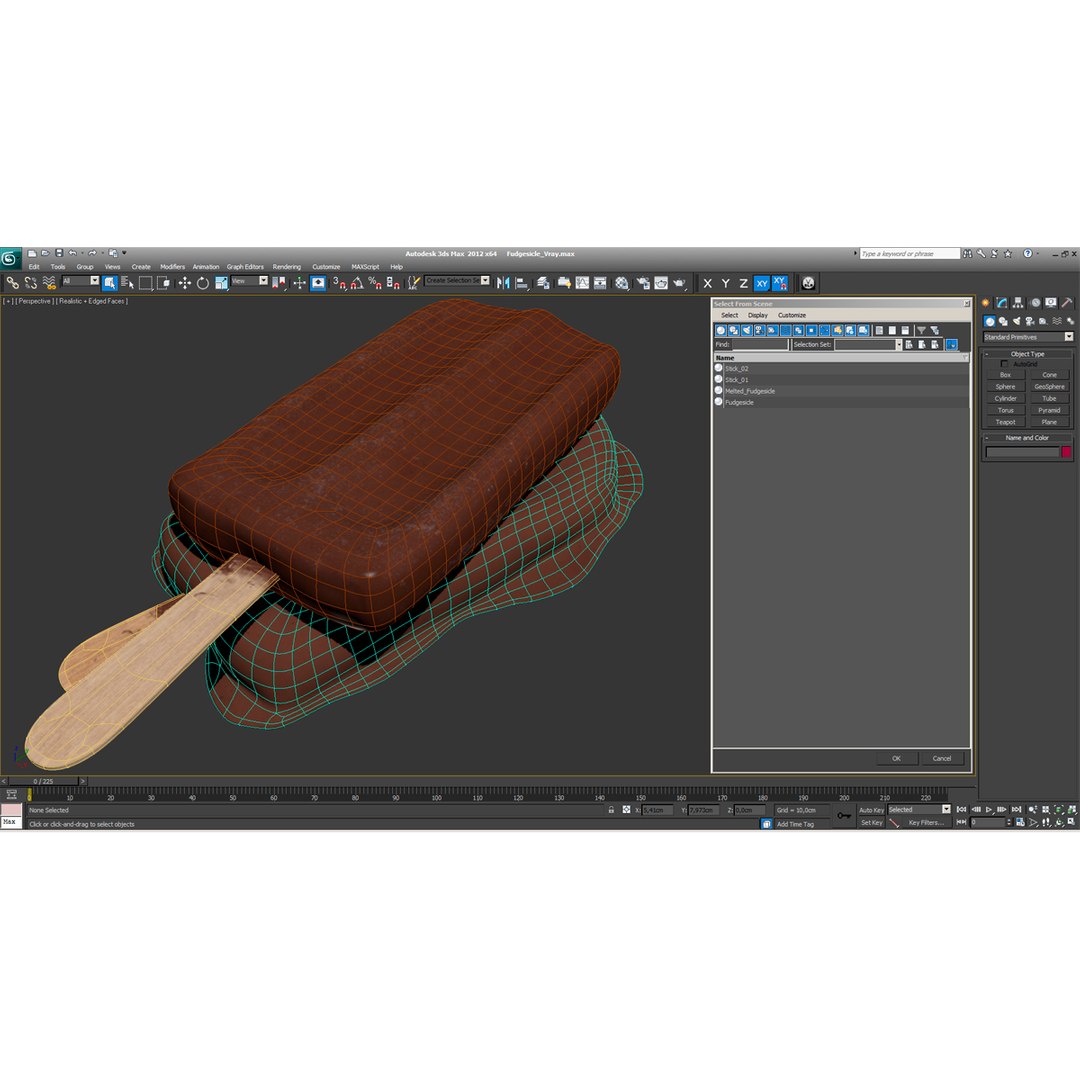Open the Reference Coordinate System 'View' dropdown
The image size is (1080, 1080).
tap(249, 280)
